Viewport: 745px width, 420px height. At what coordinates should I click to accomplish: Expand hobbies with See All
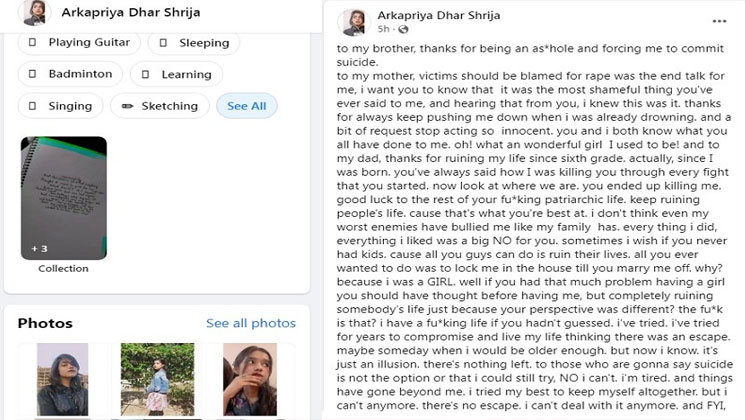pyautogui.click(x=247, y=106)
